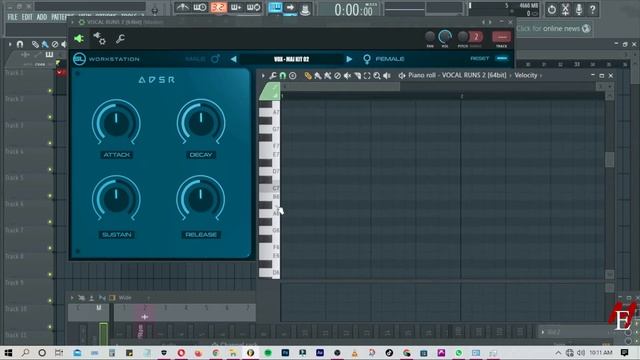Screen dimensions: 640x360
Task: Click the microphone icon in top toolbar
Action: (579, 9)
